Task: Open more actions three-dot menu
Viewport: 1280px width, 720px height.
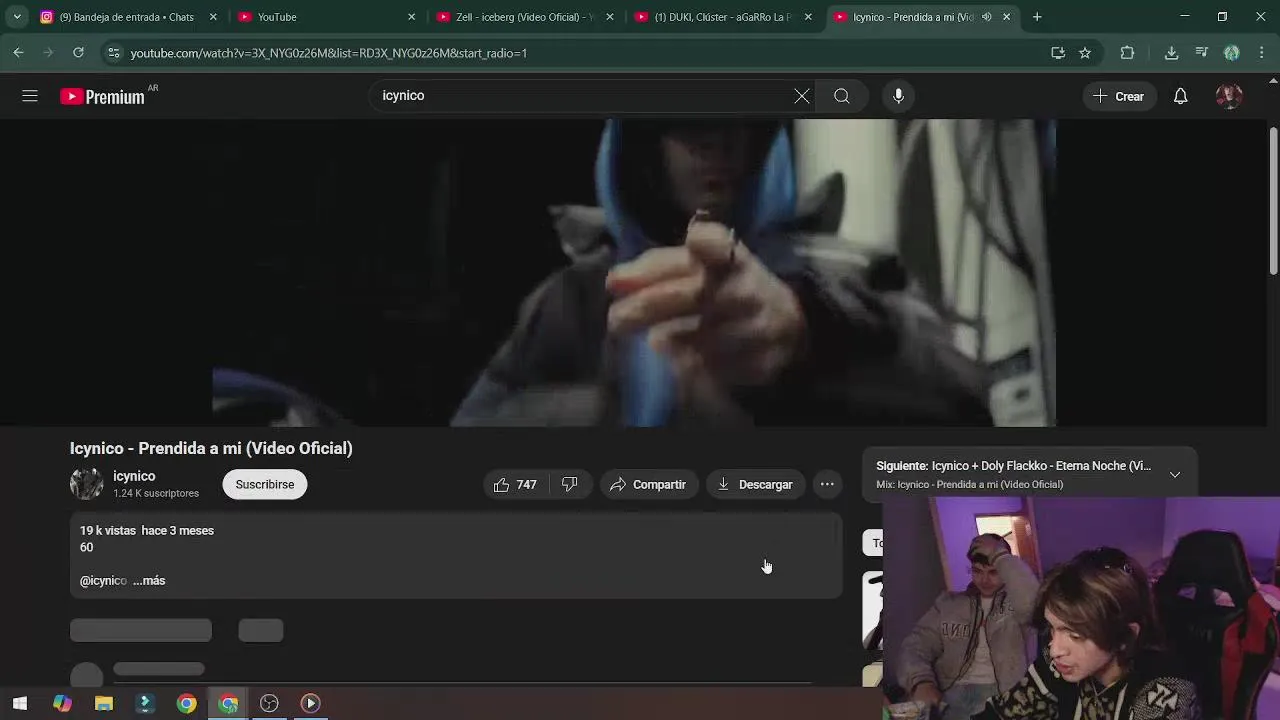Action: (x=827, y=485)
